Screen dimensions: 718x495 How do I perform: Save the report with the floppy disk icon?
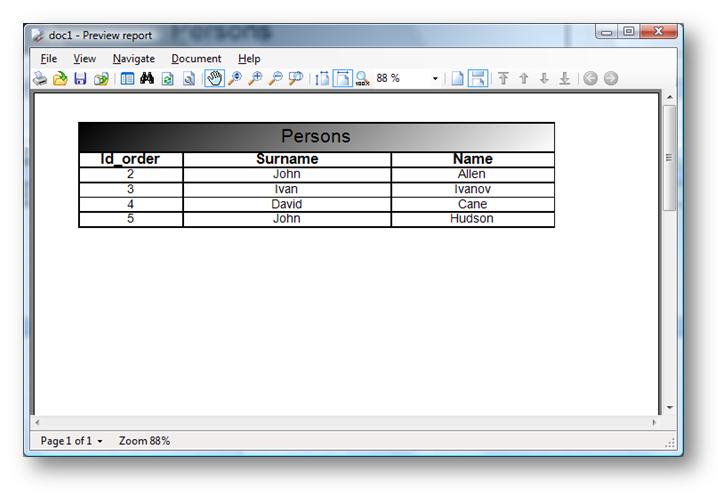pos(81,79)
